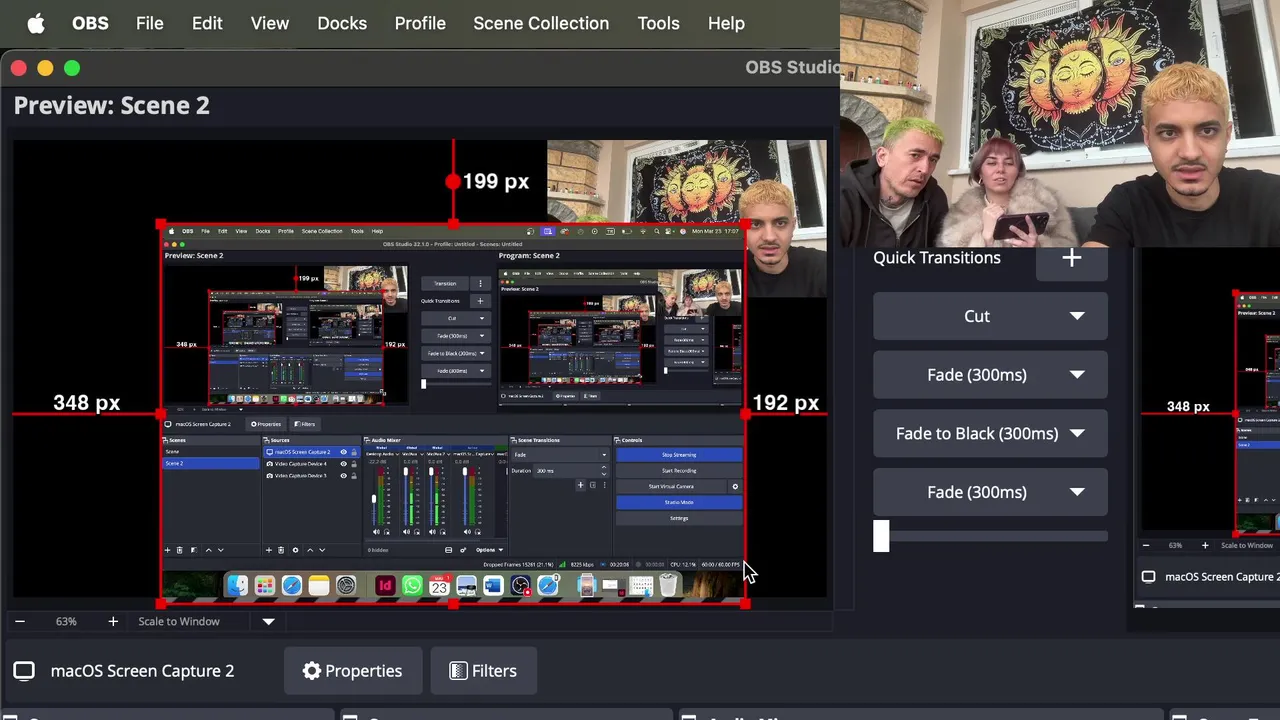Click the Quick Transitions heading
1280x720 pixels.
pos(937,258)
